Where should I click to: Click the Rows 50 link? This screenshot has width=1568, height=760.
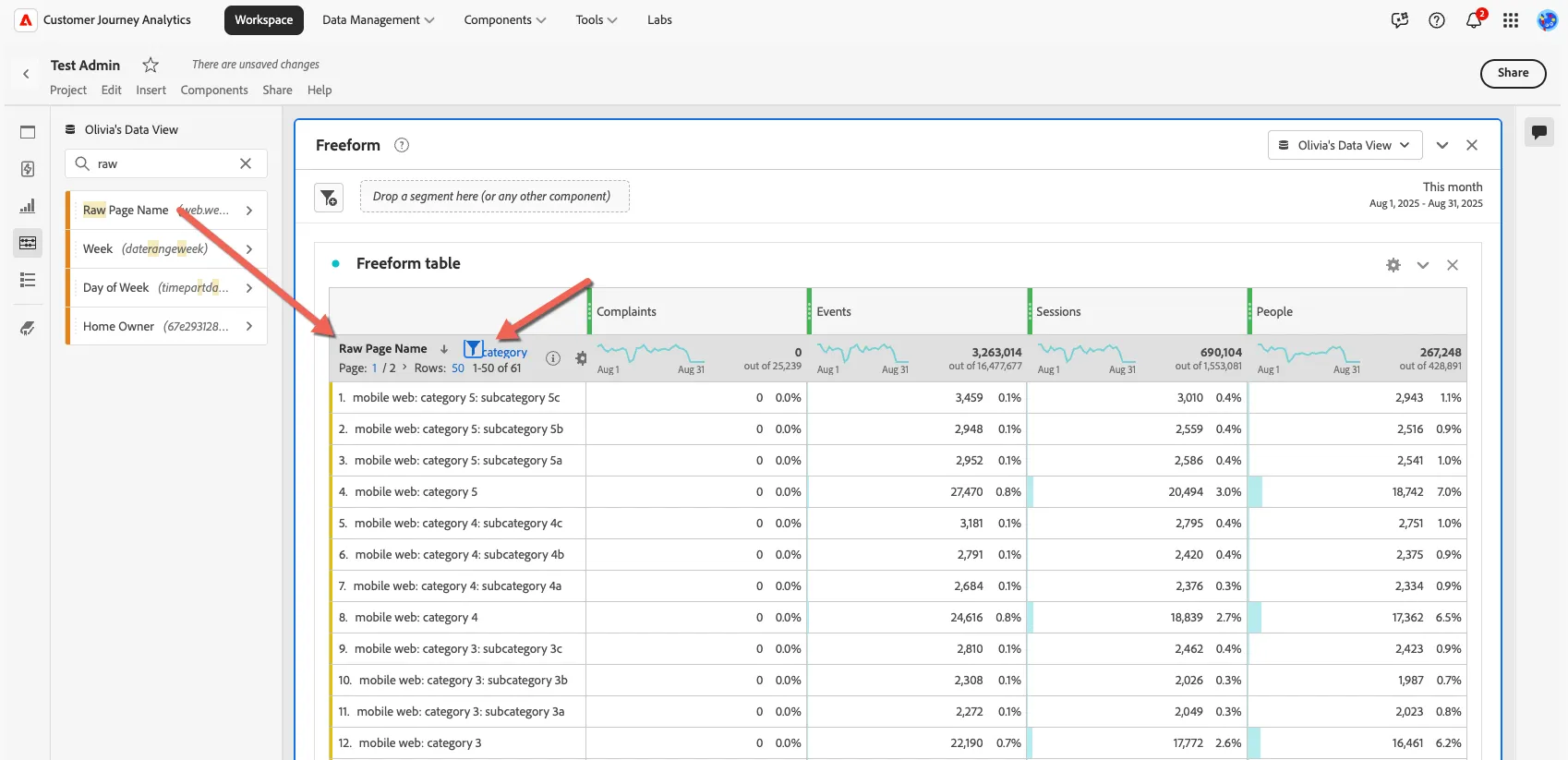458,368
